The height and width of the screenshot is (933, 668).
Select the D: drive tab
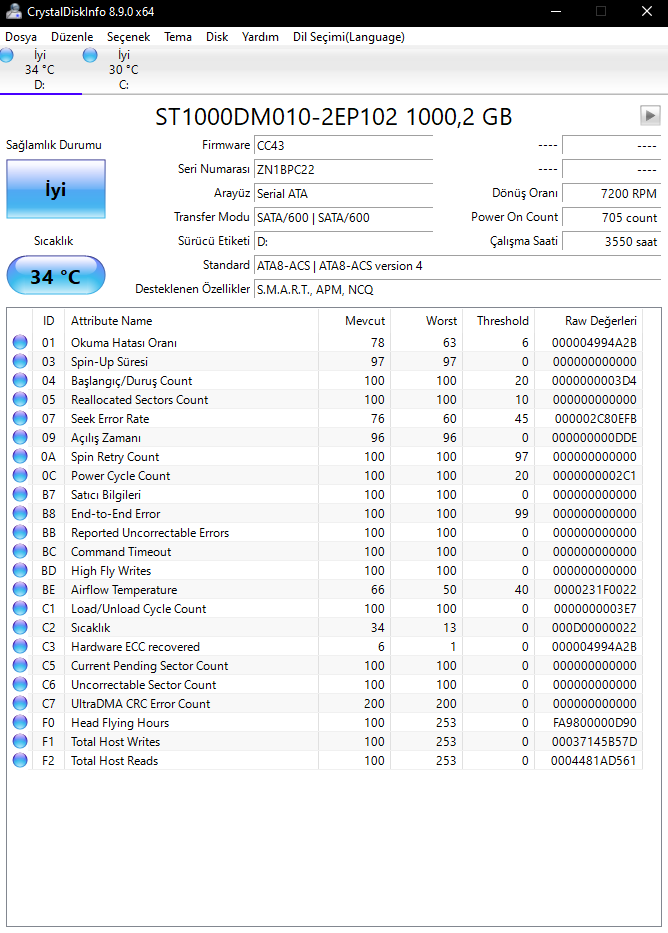pos(39,70)
